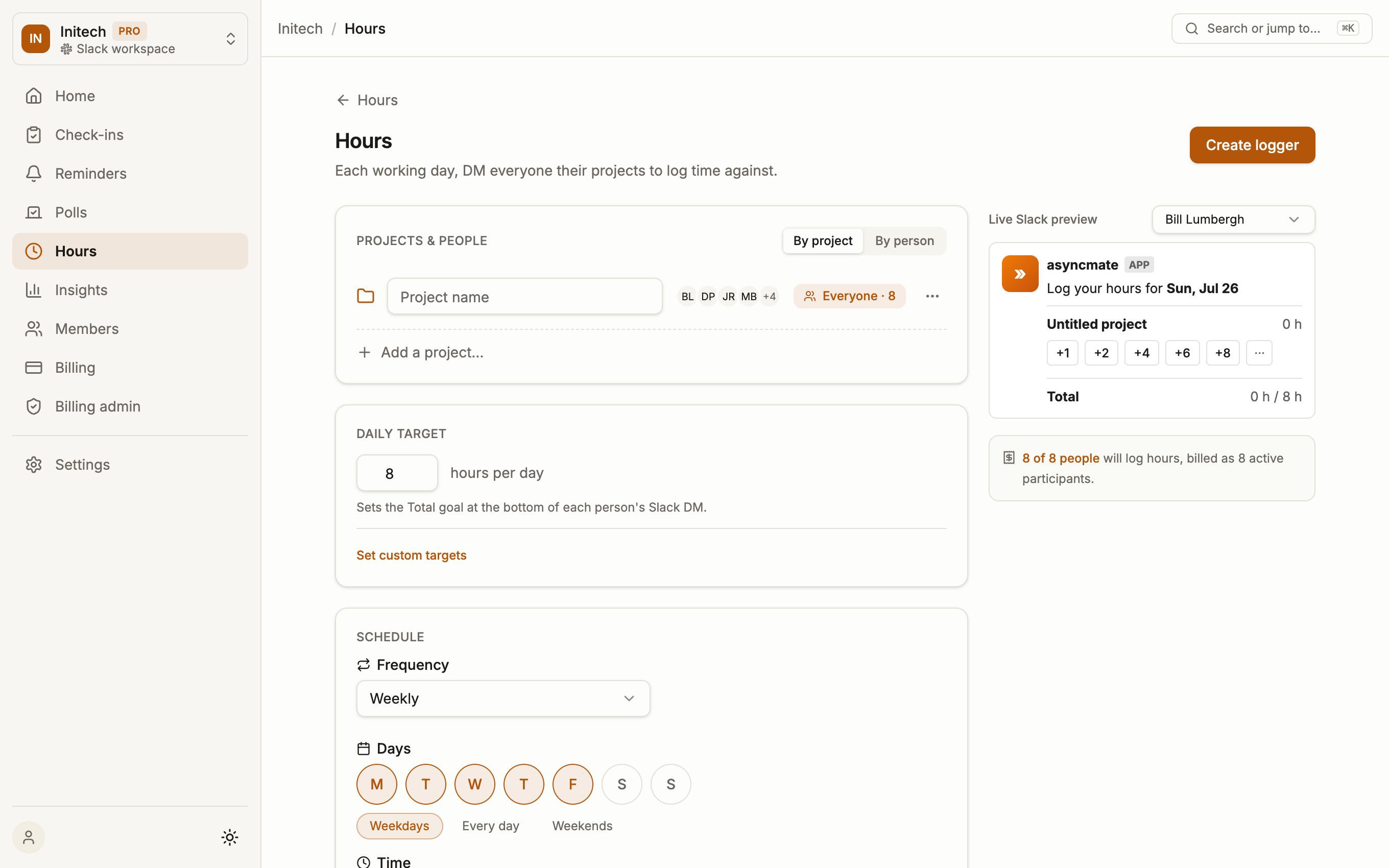Click the plus icon beside Add a project

[365, 352]
